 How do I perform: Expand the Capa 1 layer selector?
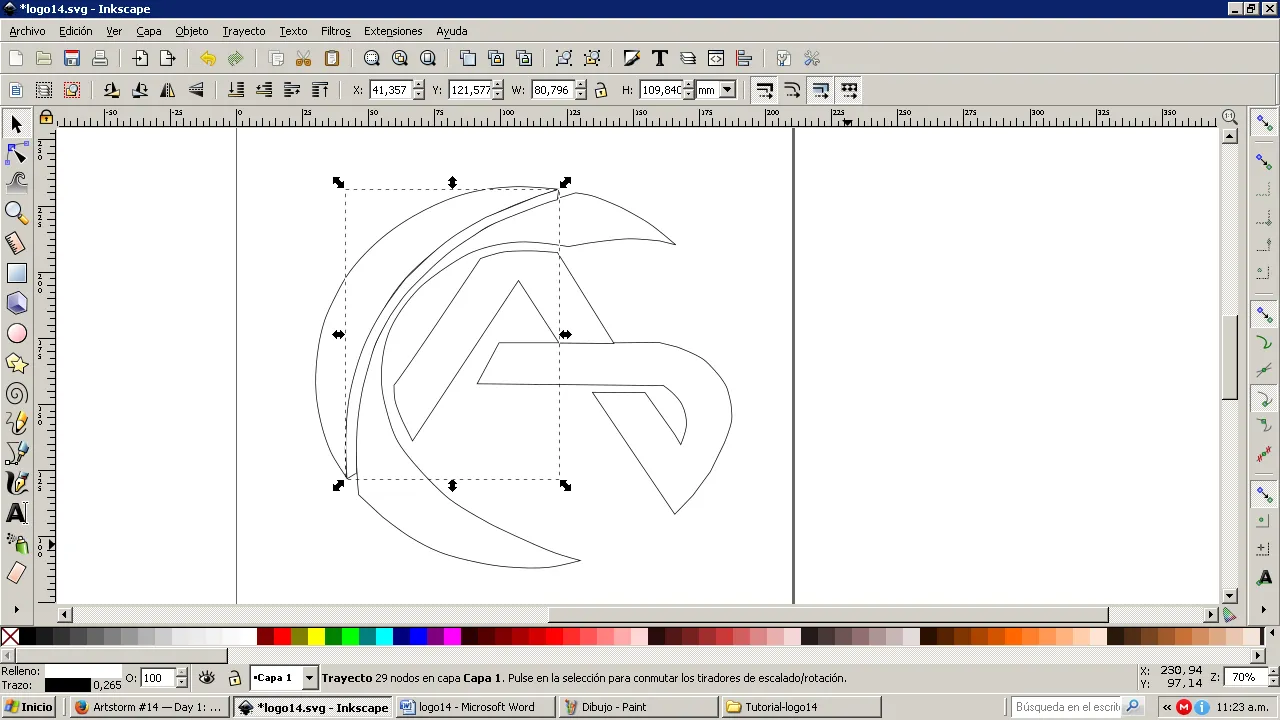(309, 678)
